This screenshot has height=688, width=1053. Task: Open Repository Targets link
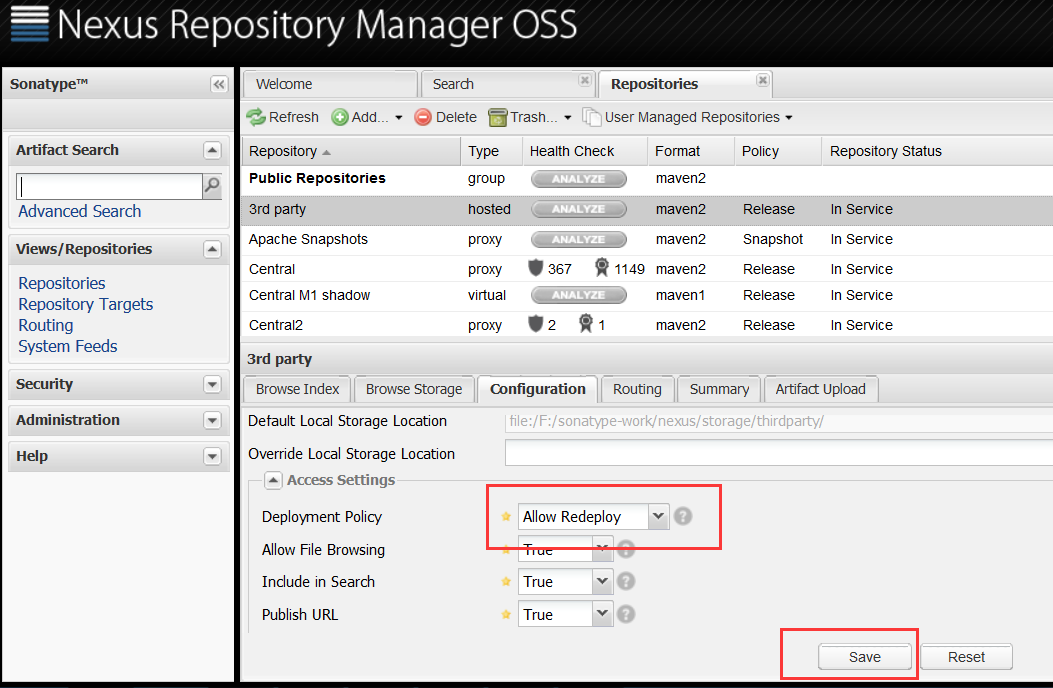pyautogui.click(x=85, y=304)
